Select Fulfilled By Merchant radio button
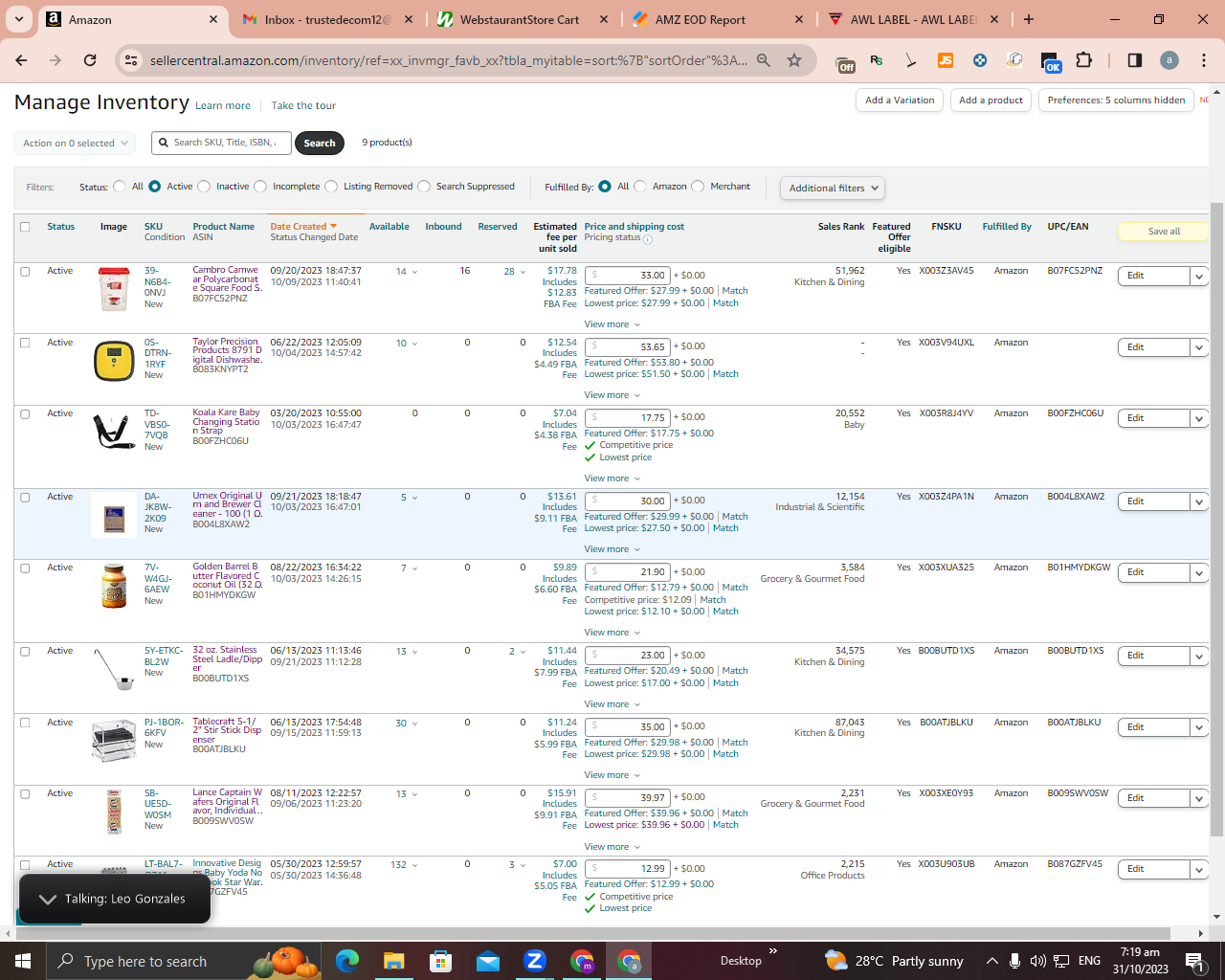 click(698, 187)
